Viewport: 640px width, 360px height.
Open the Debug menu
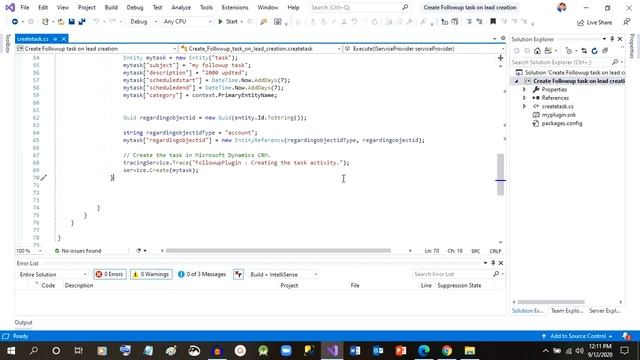(135, 7)
